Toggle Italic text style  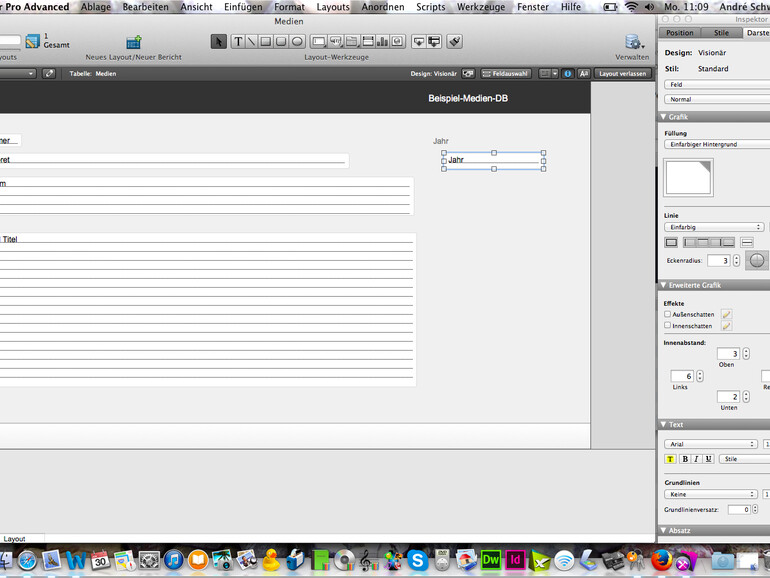[696, 459]
